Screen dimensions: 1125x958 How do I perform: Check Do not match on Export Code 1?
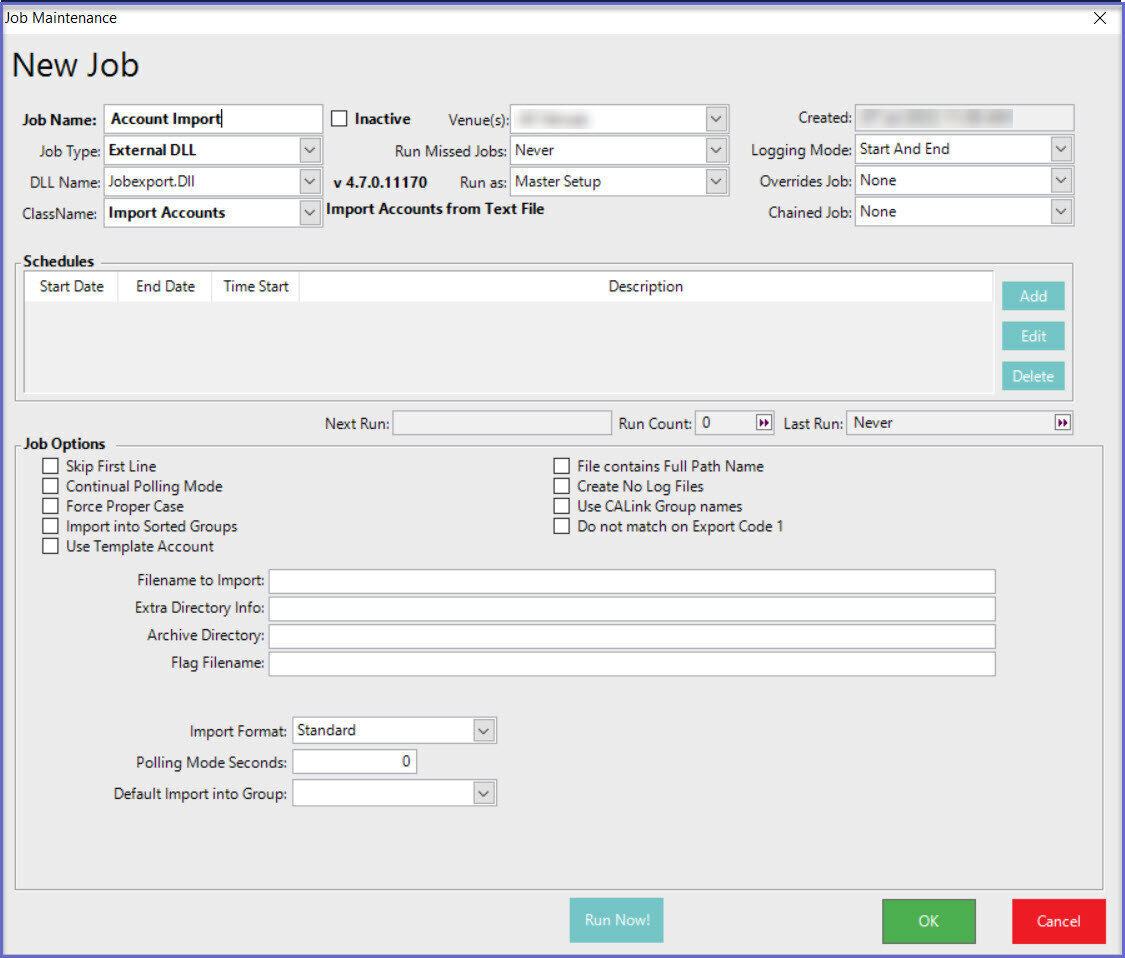point(561,526)
